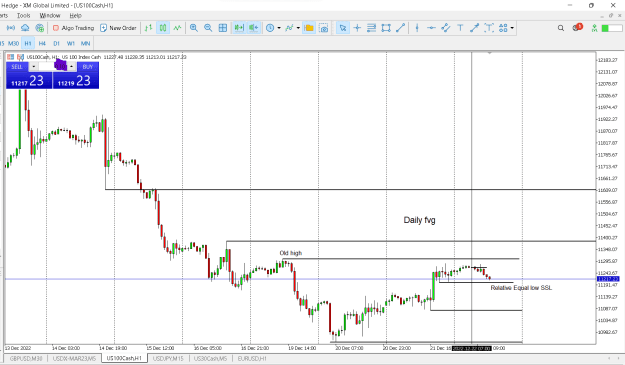This screenshot has height=365, width=625.
Task: Switch timeframe to D1
Action: [57, 43]
